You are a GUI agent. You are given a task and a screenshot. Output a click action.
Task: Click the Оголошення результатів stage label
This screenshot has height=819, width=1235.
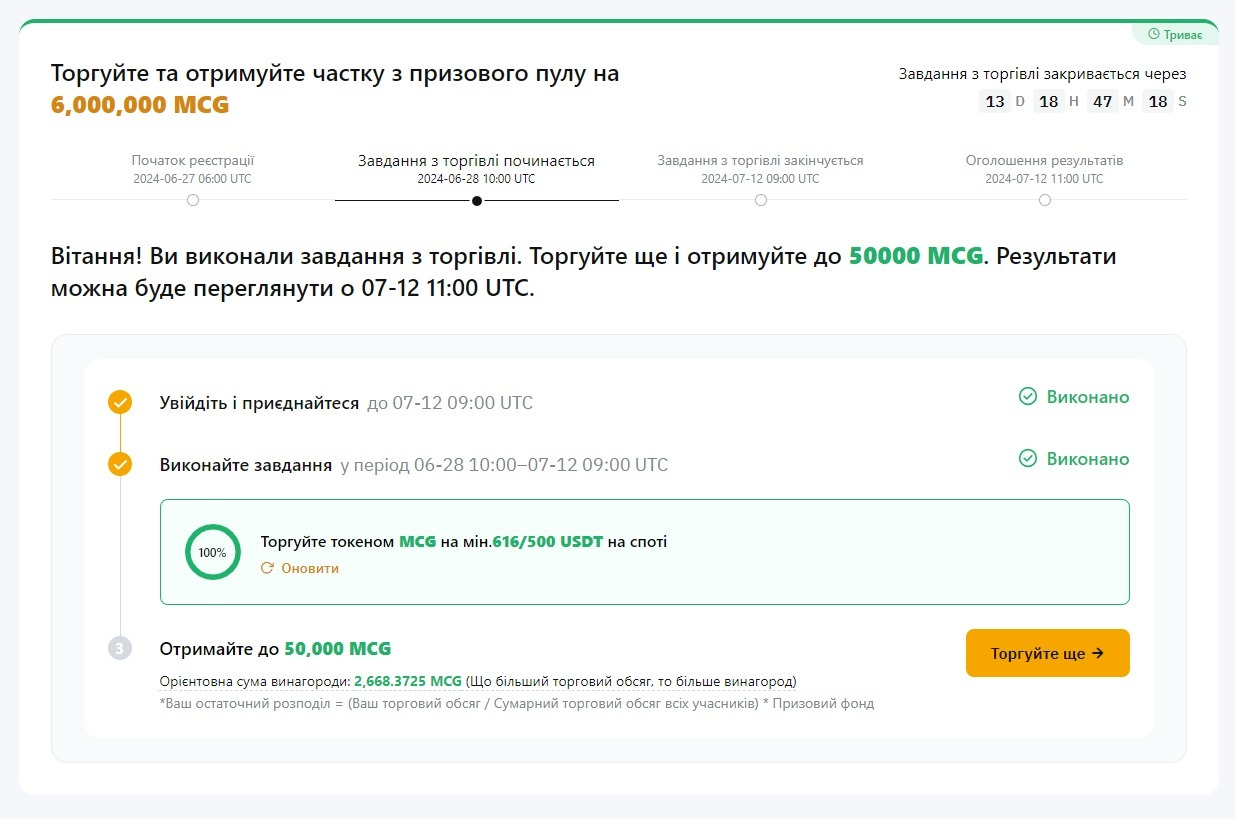click(x=1044, y=161)
